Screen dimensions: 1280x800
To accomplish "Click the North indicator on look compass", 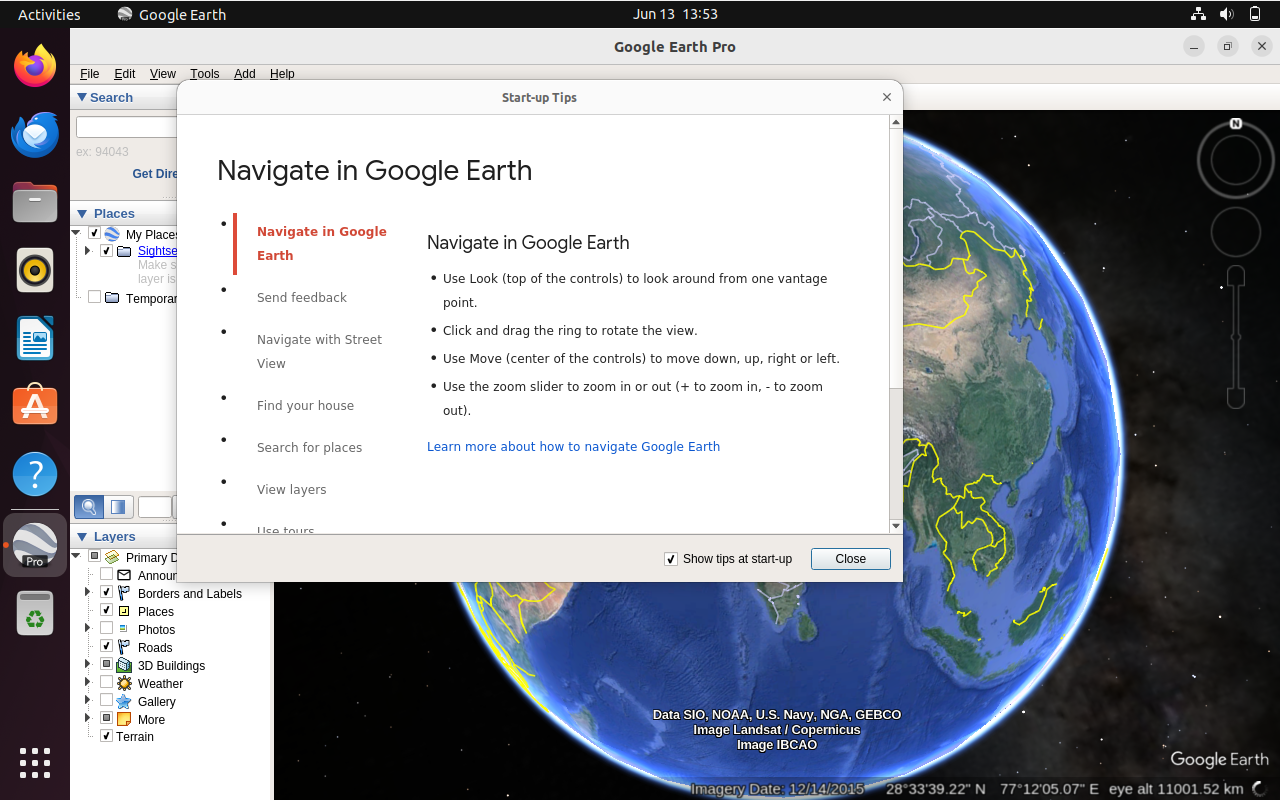I will tap(1236, 124).
